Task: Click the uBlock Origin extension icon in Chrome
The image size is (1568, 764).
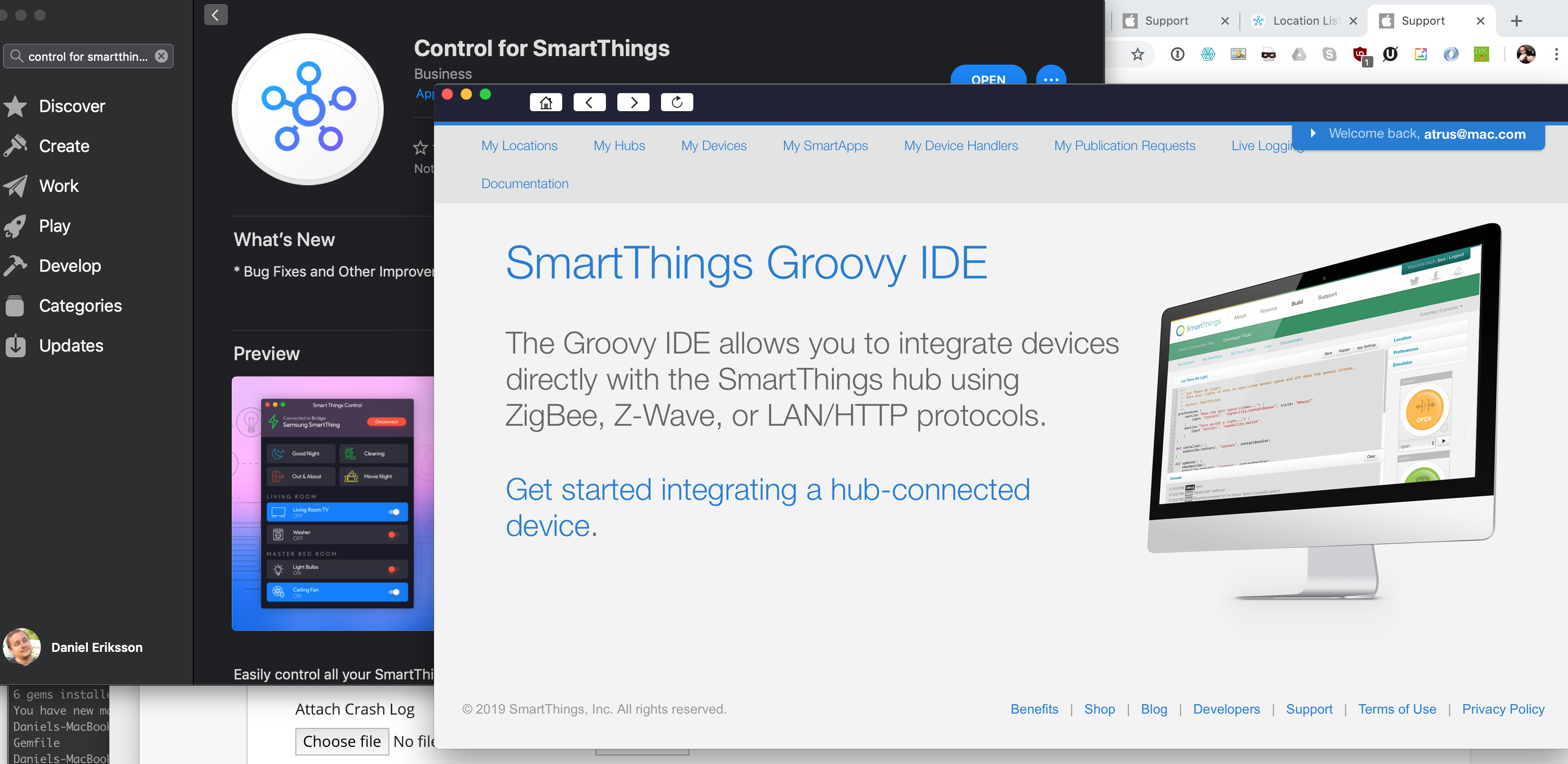Action: coord(1360,55)
